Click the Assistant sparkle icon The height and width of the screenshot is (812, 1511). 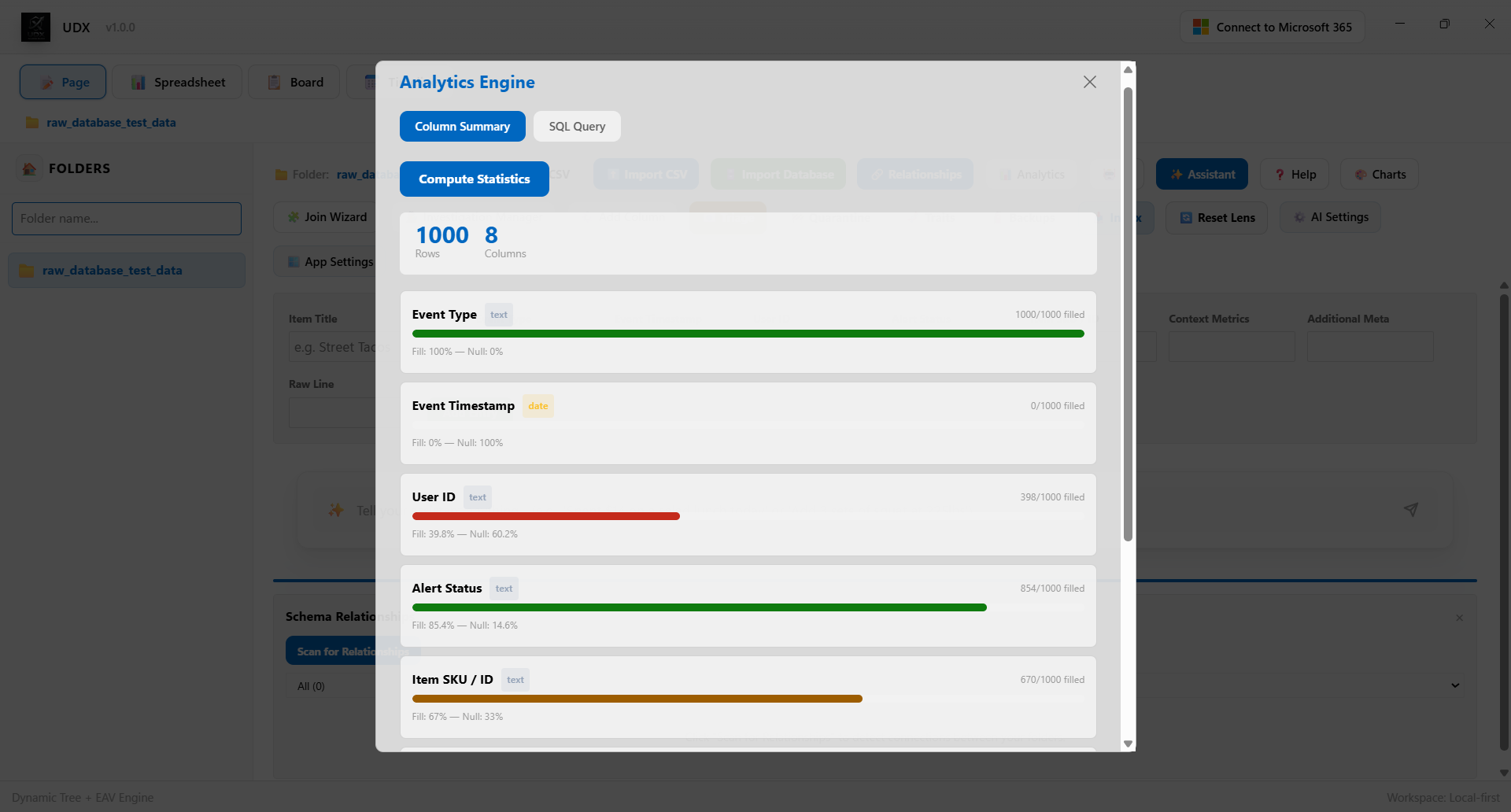tap(1177, 175)
